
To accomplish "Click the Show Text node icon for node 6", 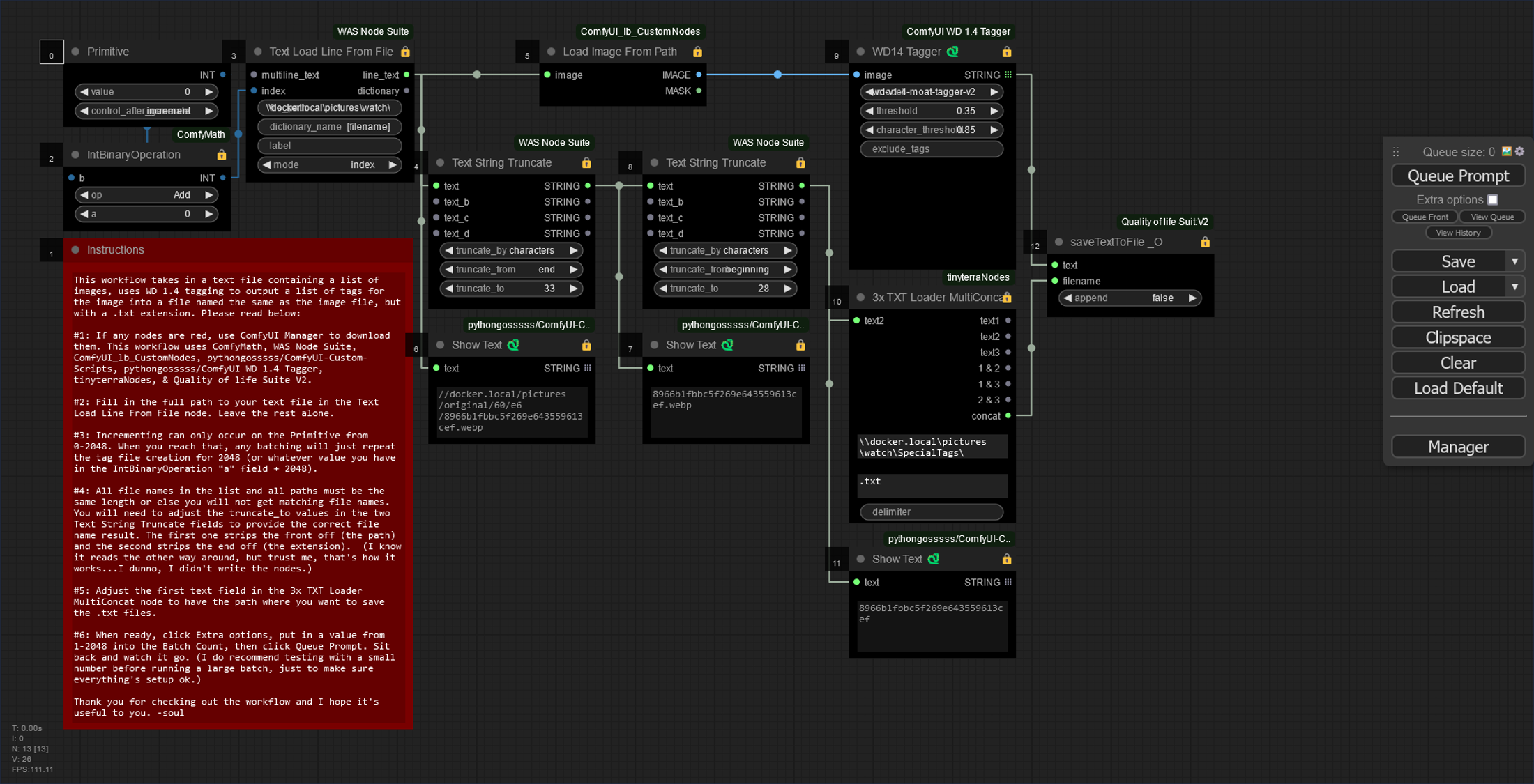I will [515, 344].
